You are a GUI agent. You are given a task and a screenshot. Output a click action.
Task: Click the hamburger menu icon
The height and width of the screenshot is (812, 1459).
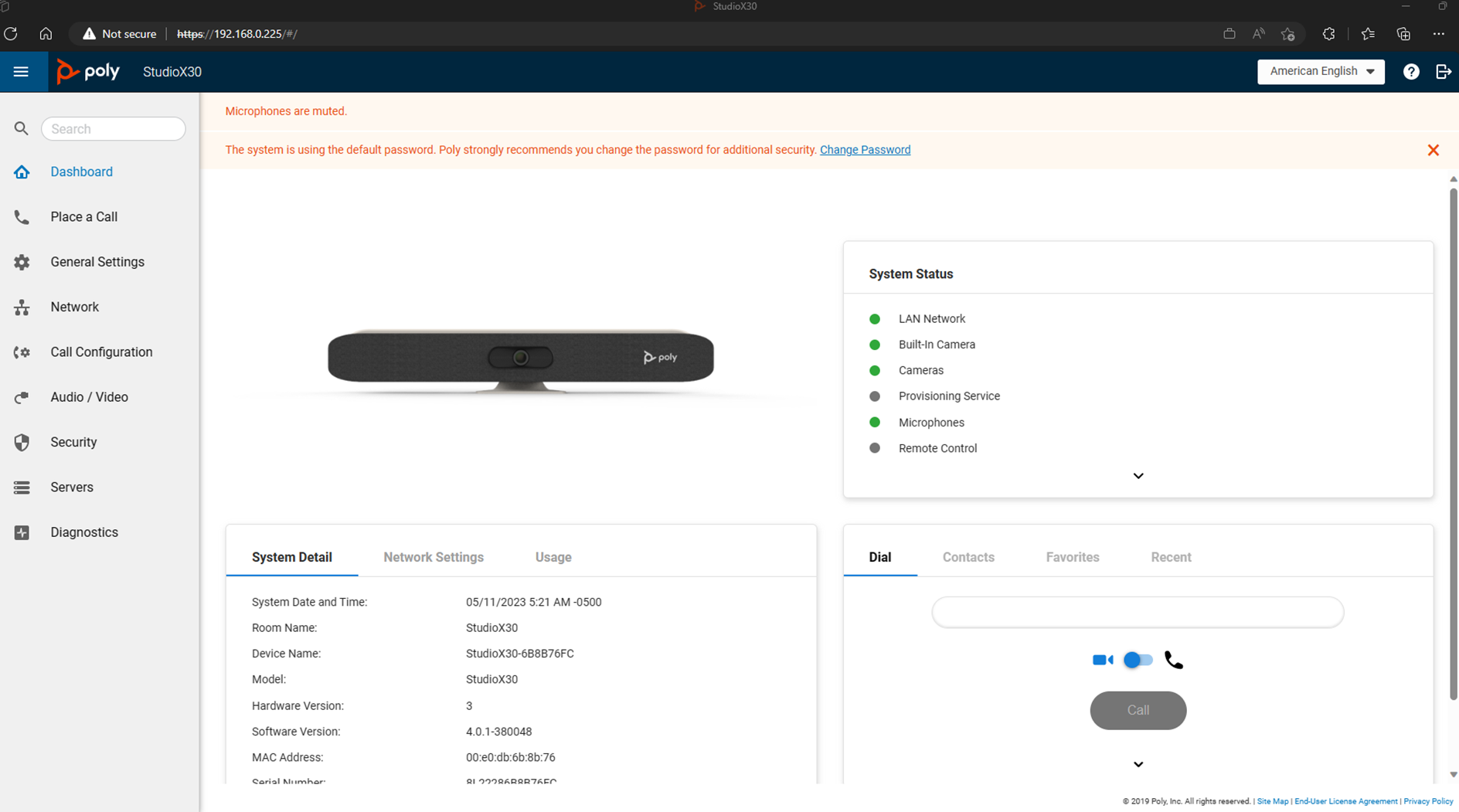pyautogui.click(x=21, y=72)
